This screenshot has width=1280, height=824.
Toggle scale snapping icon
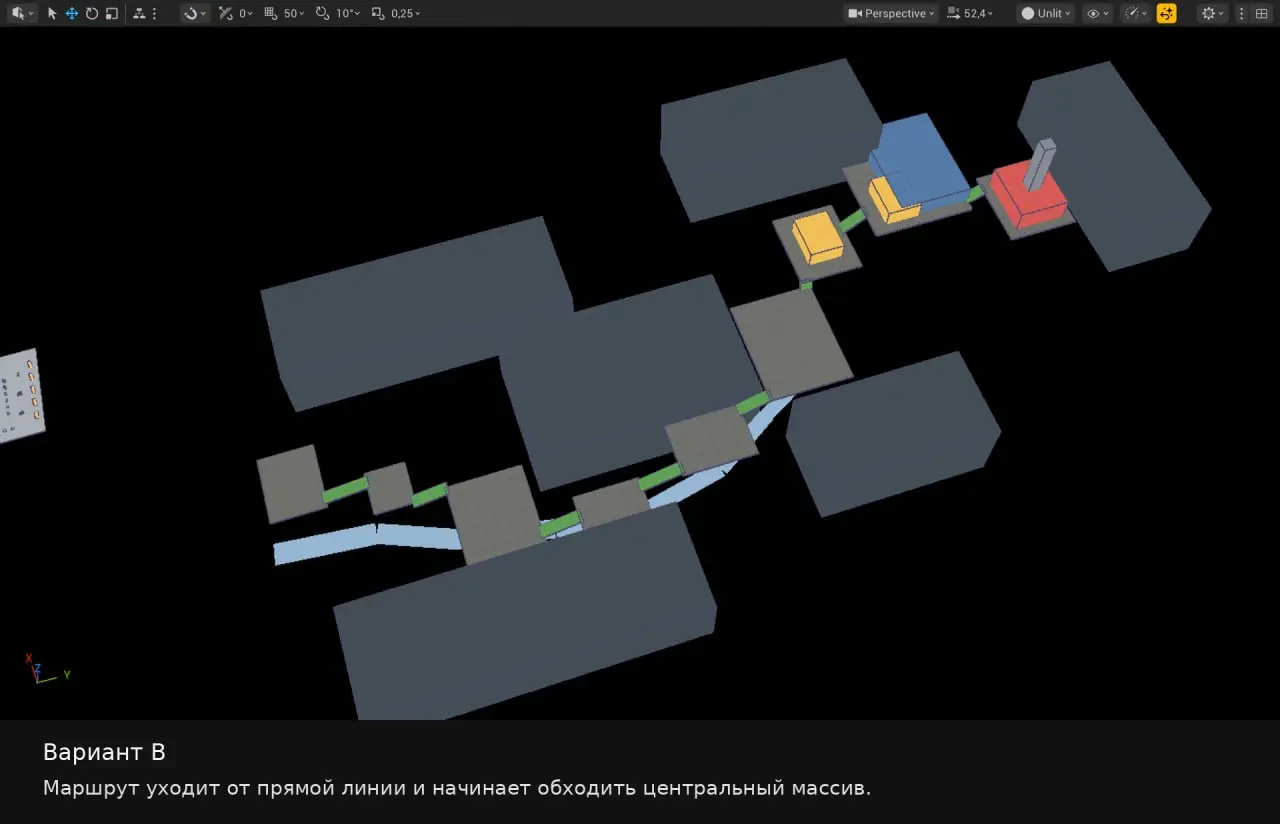[377, 14]
